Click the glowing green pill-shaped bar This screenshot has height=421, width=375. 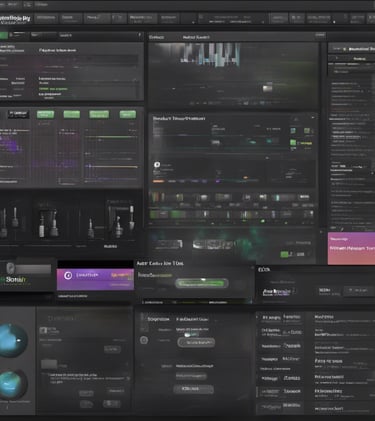point(201,283)
